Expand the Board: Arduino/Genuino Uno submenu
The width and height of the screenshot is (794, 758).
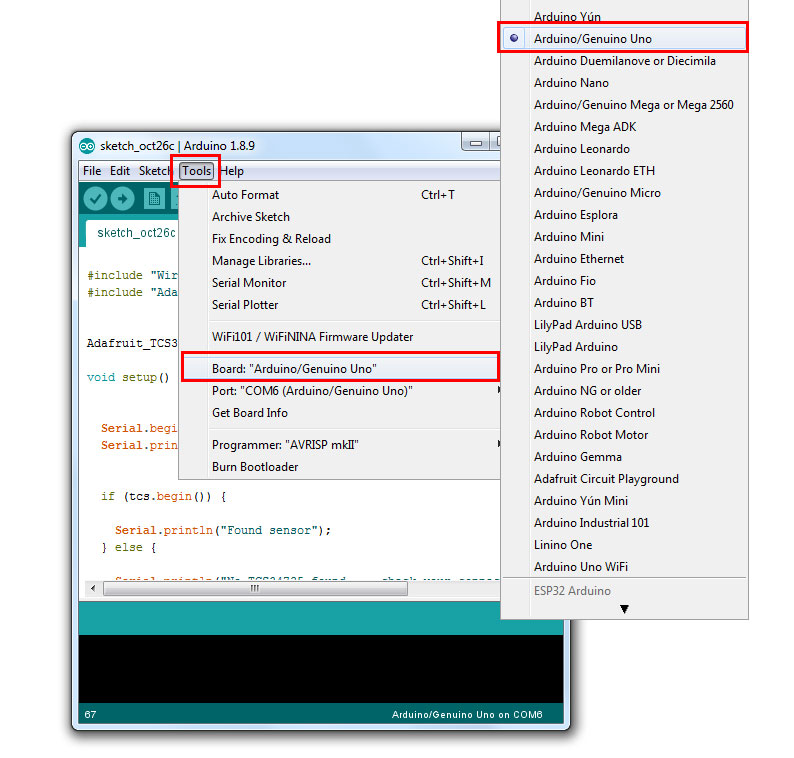tap(340, 369)
